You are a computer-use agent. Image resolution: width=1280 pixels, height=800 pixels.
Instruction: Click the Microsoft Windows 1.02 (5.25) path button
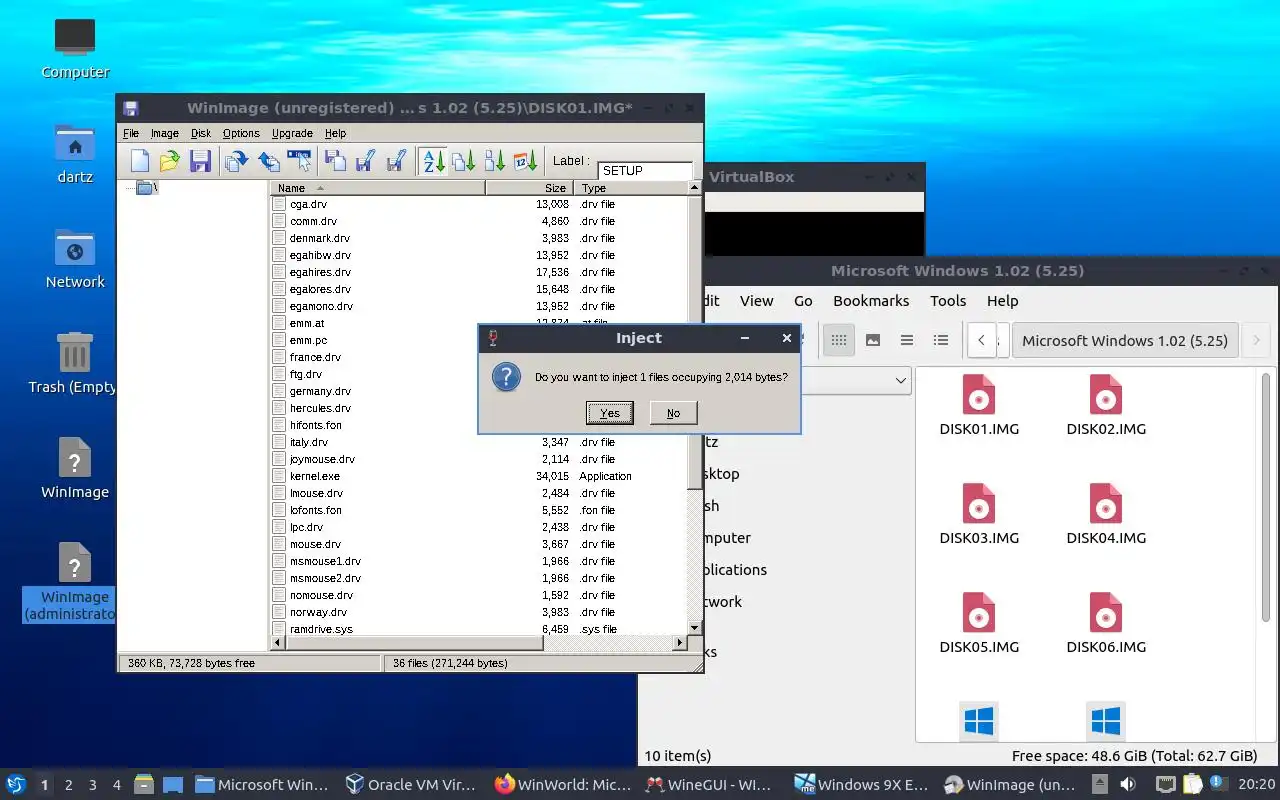(1125, 340)
